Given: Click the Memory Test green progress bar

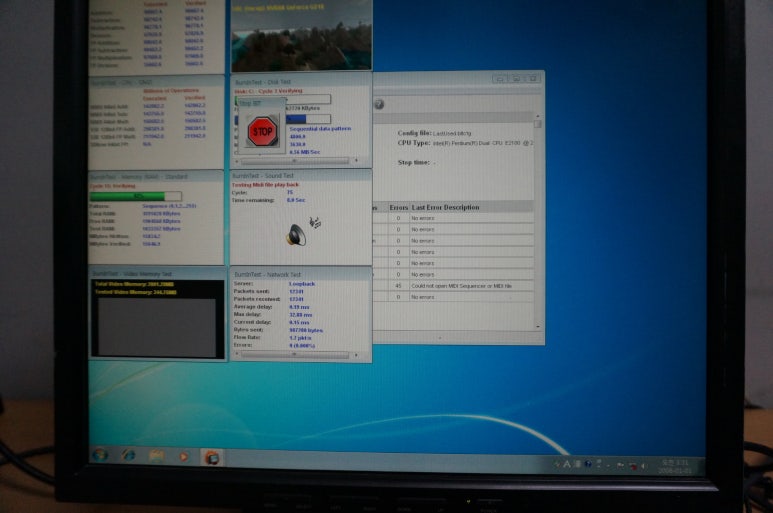Looking at the screenshot, I should tap(136, 196).
